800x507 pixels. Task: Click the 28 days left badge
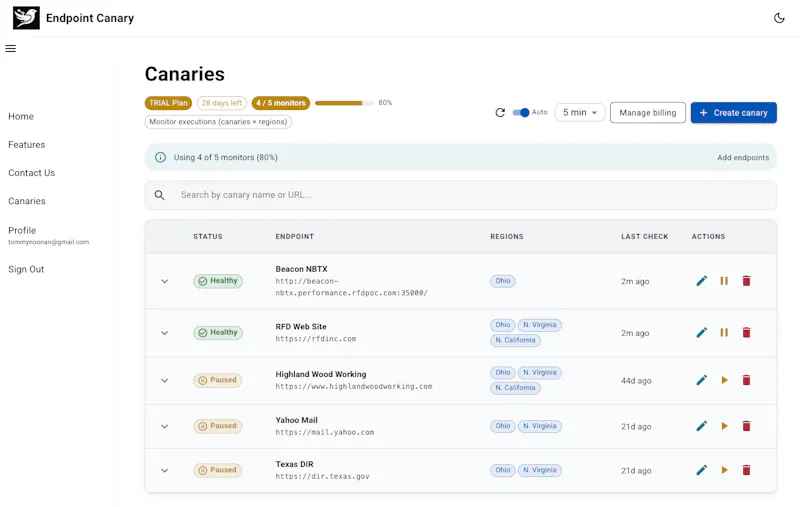[x=221, y=103]
